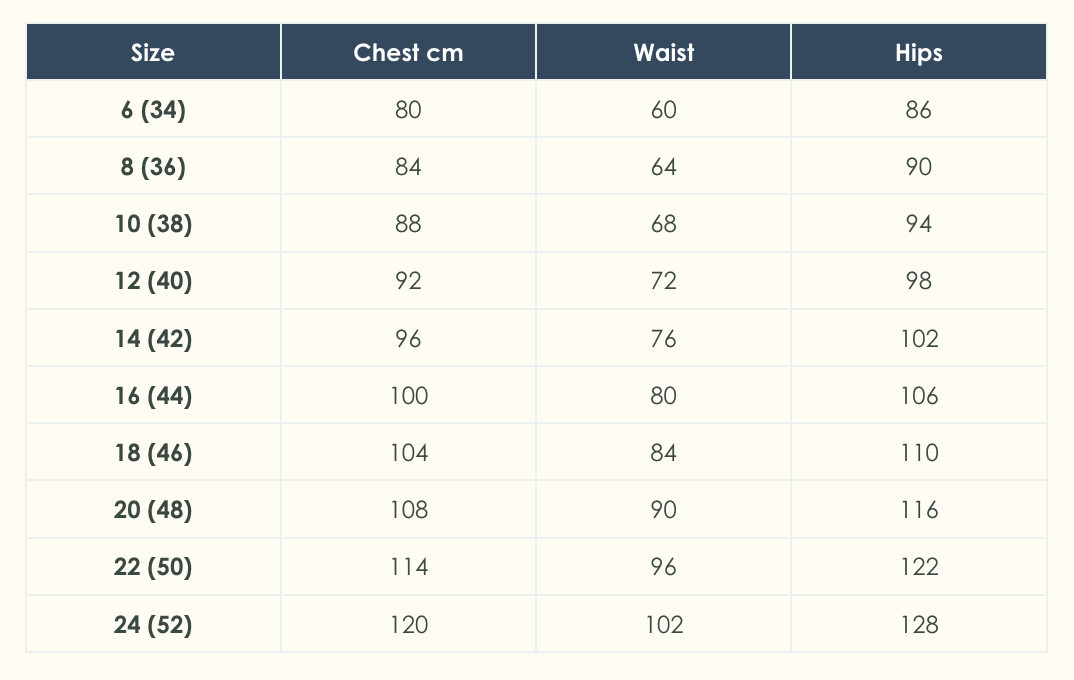Select chest value 114 in the 22 (50) row
Screen dimensions: 1074x680
408,567
